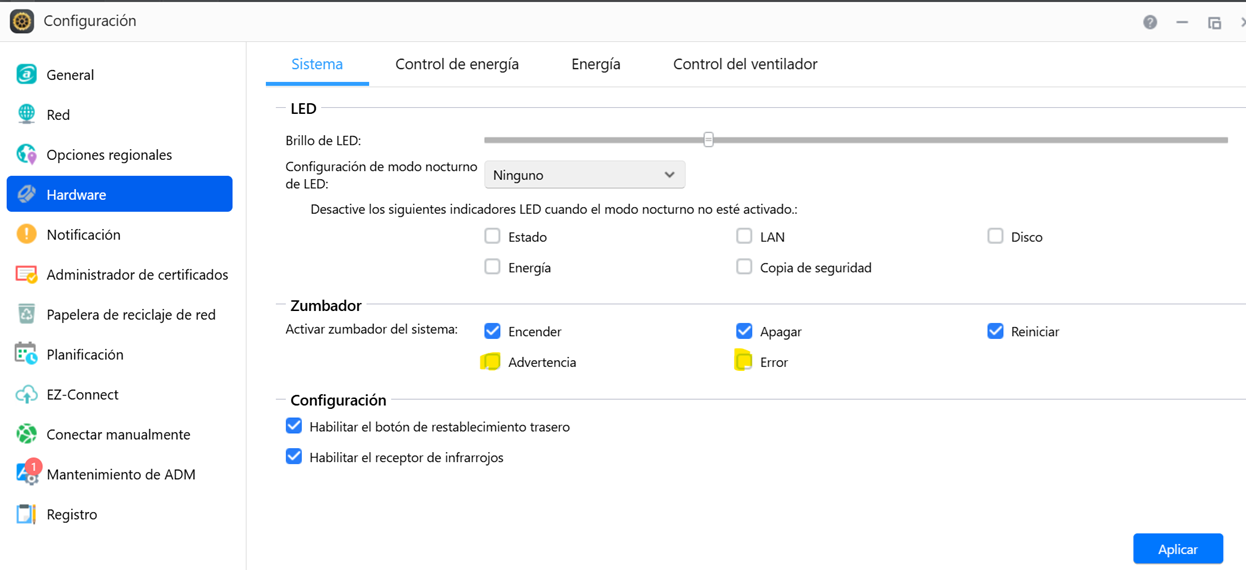Click the Red network globe icon
The image size is (1246, 570).
pyautogui.click(x=26, y=114)
